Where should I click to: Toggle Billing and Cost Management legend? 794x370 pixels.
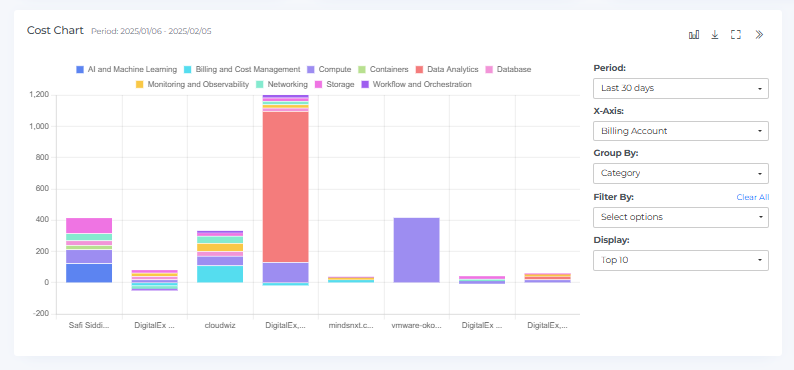pyautogui.click(x=242, y=69)
